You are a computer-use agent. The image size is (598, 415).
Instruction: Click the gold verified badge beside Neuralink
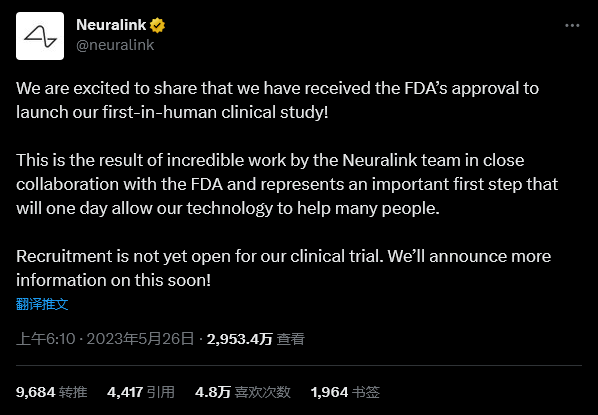click(x=157, y=26)
